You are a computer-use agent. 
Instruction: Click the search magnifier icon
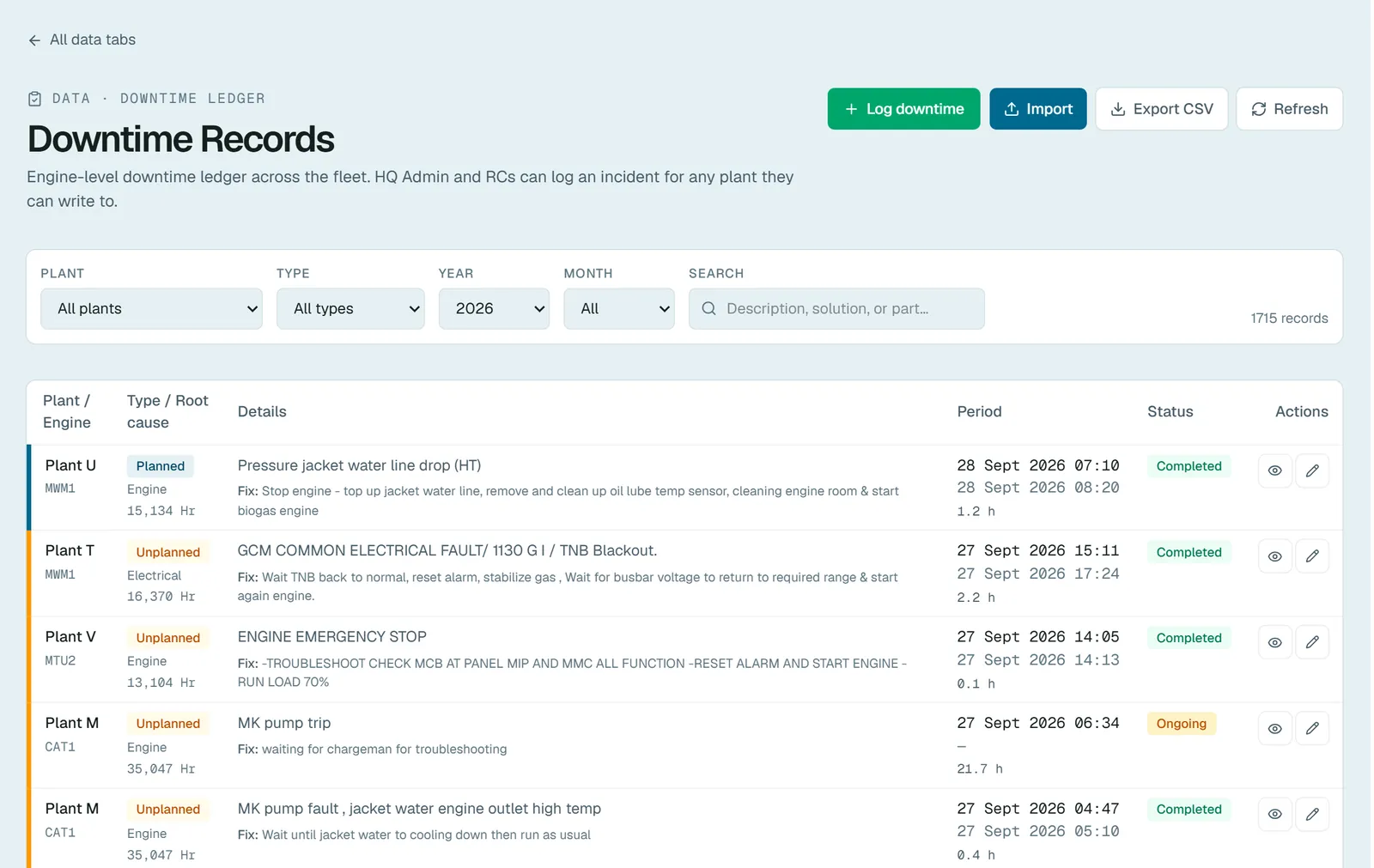click(708, 308)
